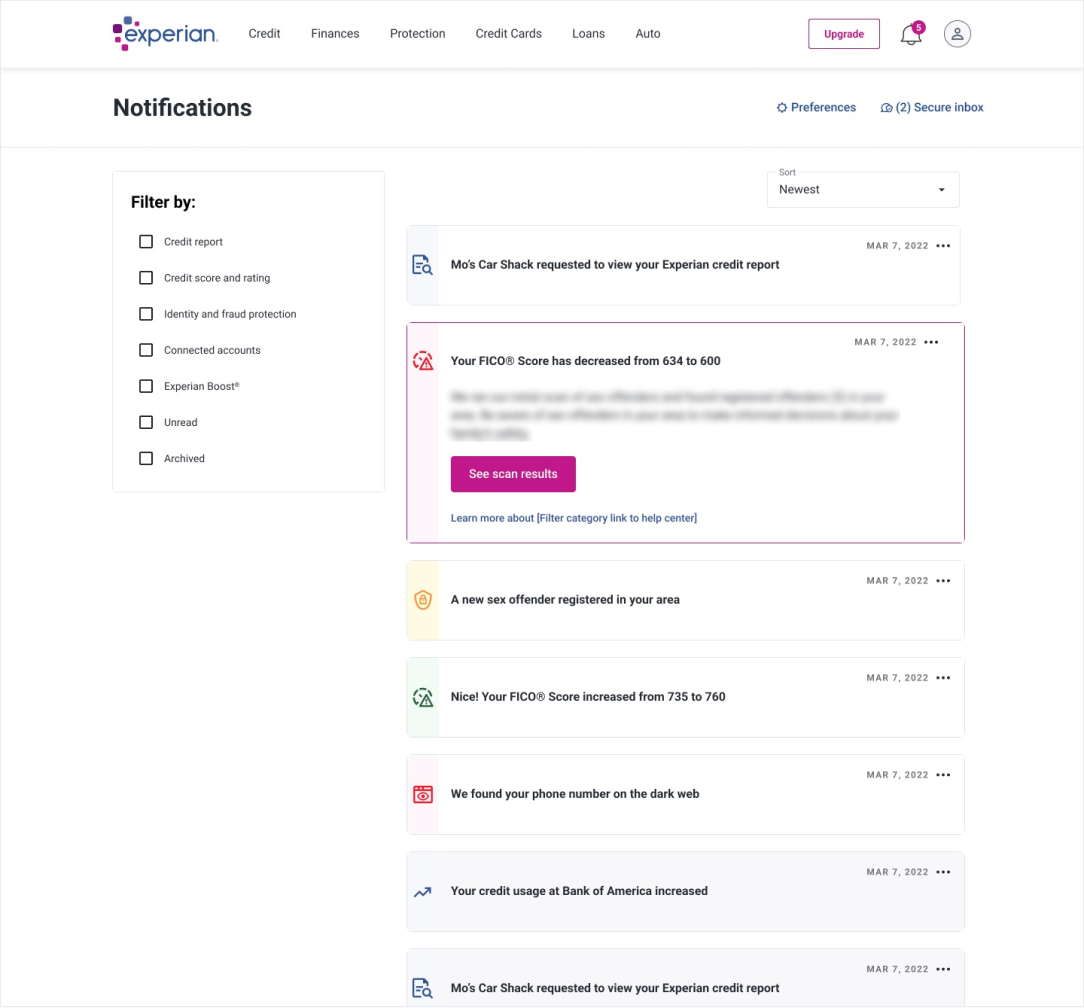
Task: Open more options on FICO decreased notification
Action: coord(931,342)
